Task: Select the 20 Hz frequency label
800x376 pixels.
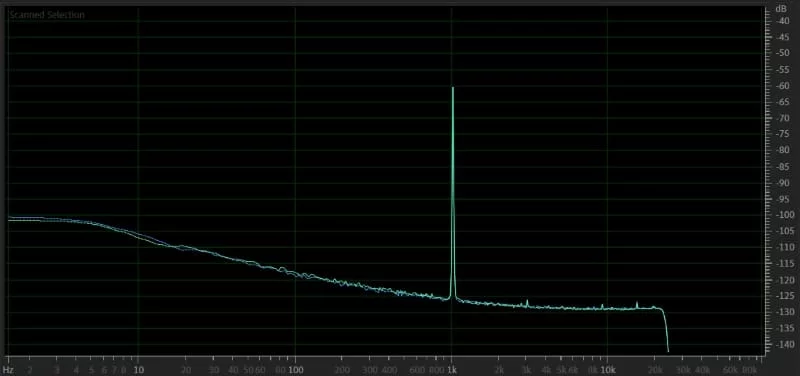Action: coord(186,369)
